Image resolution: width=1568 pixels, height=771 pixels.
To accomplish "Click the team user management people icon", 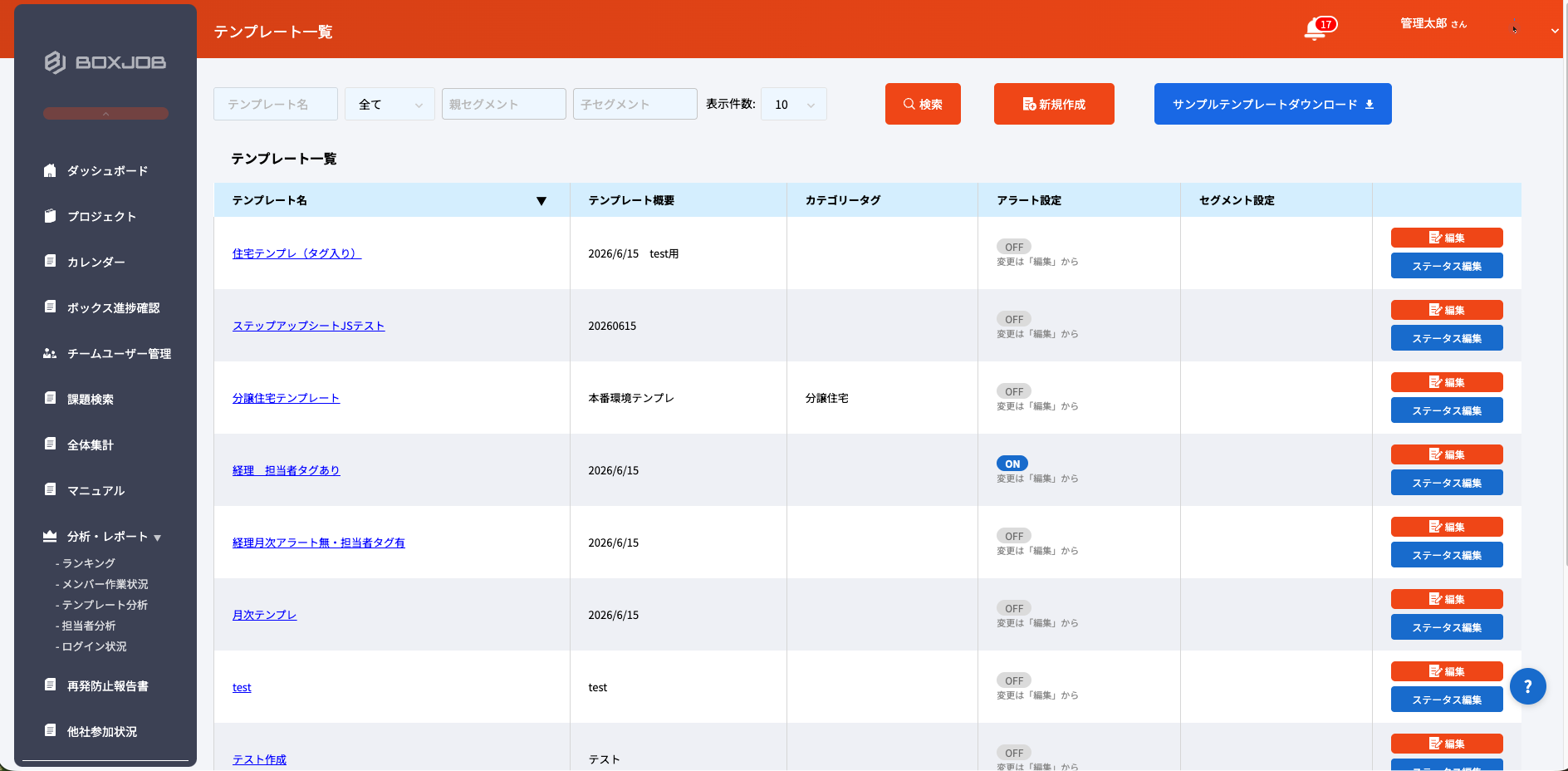I will pos(50,353).
